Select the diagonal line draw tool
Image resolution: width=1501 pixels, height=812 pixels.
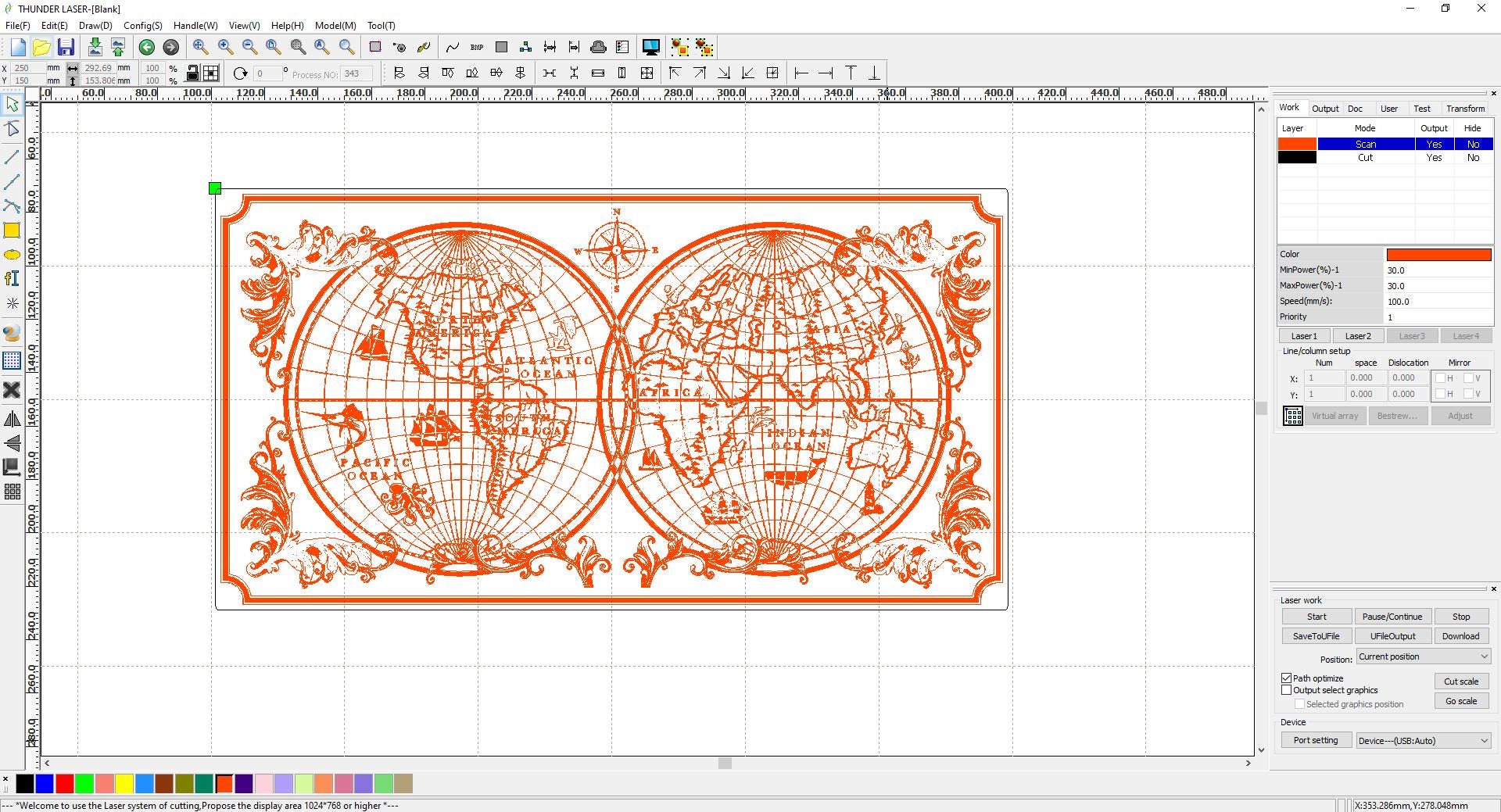(12, 158)
